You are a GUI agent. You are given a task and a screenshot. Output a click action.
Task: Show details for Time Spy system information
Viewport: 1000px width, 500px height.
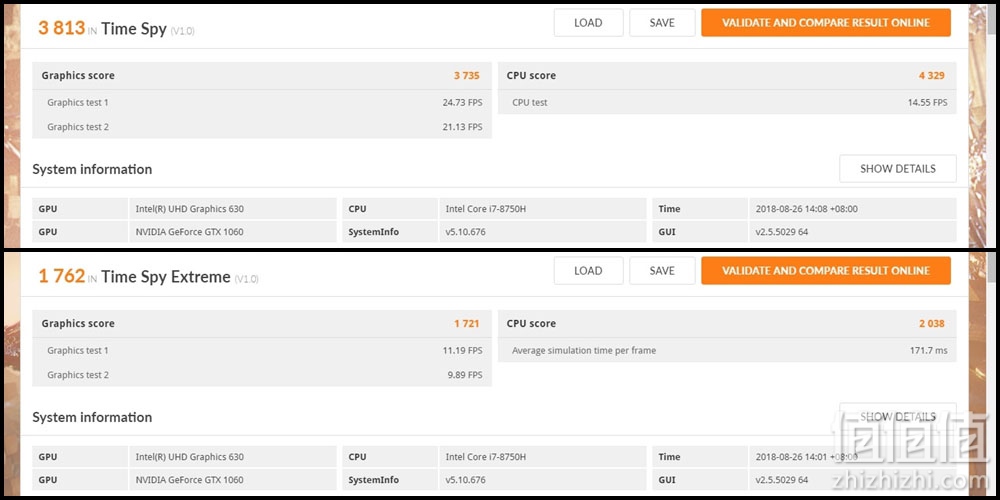(898, 168)
